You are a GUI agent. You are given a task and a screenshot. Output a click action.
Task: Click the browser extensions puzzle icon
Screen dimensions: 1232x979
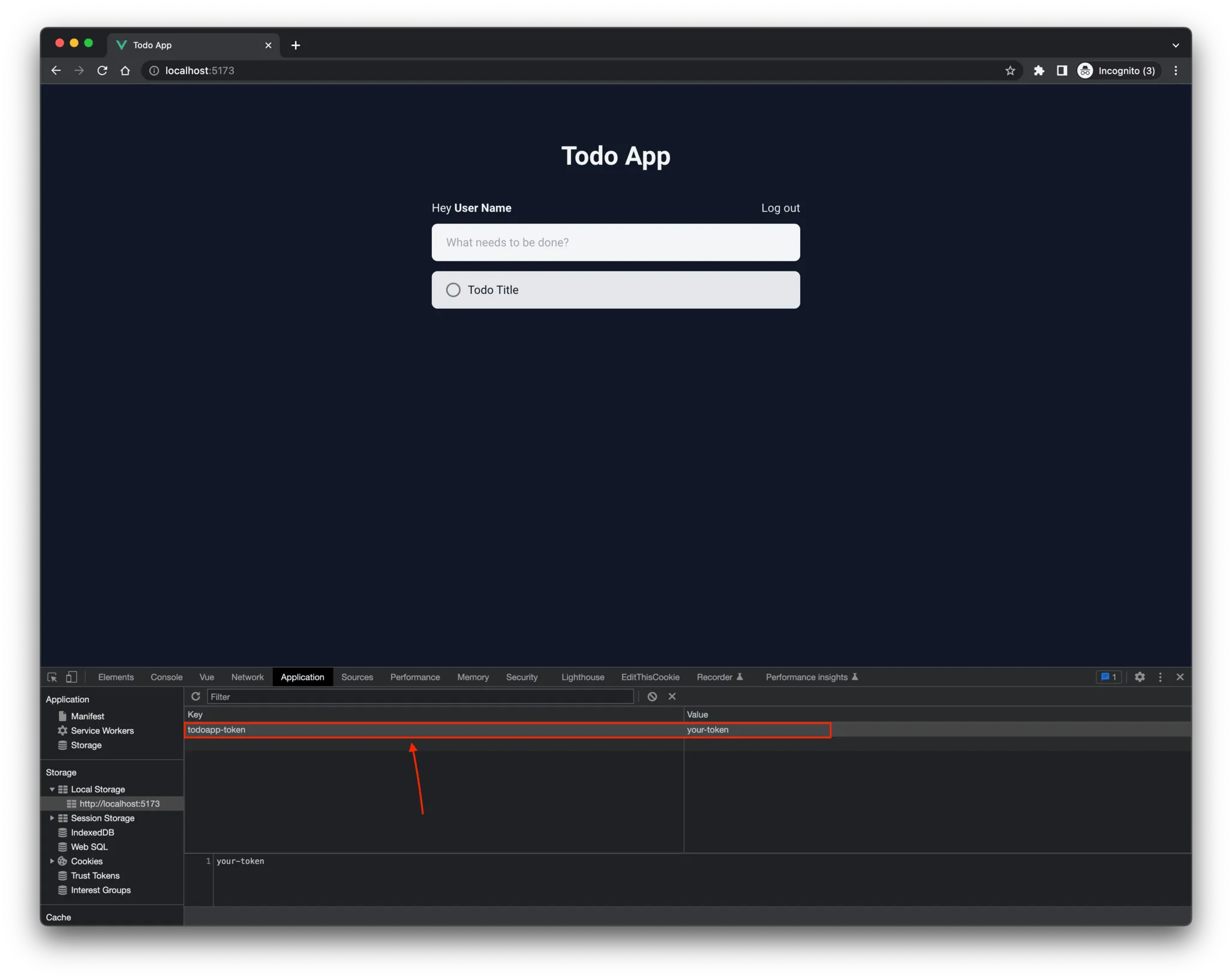1039,71
